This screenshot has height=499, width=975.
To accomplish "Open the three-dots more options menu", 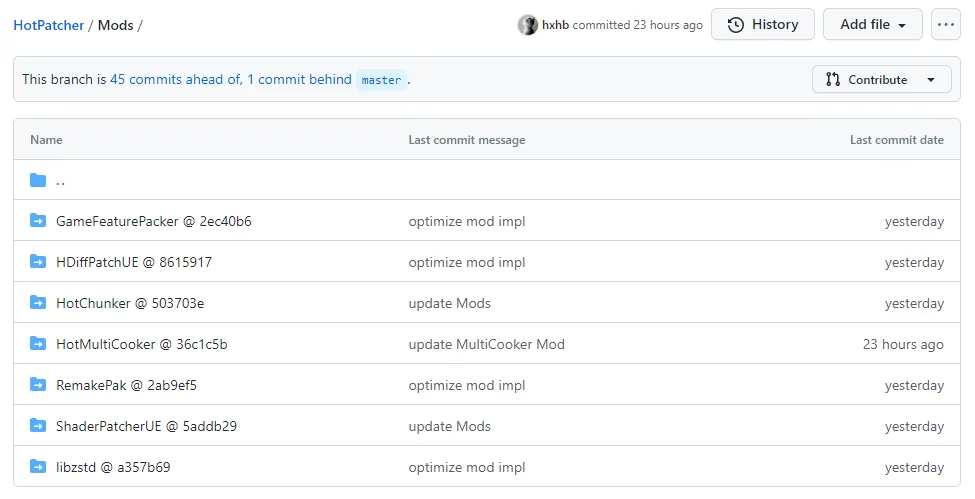I will click(945, 25).
